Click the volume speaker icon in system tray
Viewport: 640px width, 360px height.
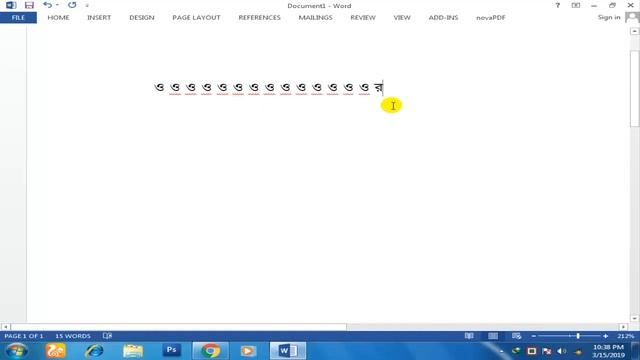562,351
